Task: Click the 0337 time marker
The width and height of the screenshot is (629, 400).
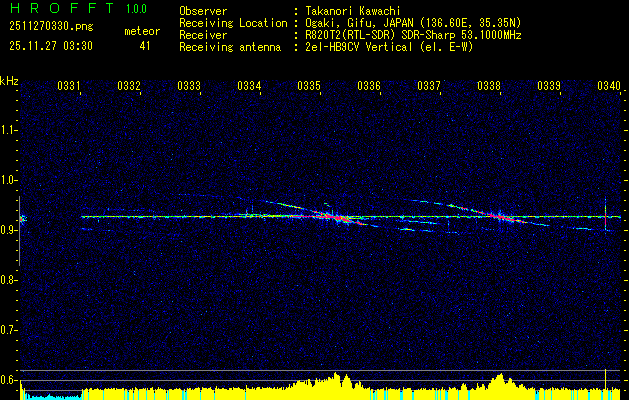Action: coord(429,85)
